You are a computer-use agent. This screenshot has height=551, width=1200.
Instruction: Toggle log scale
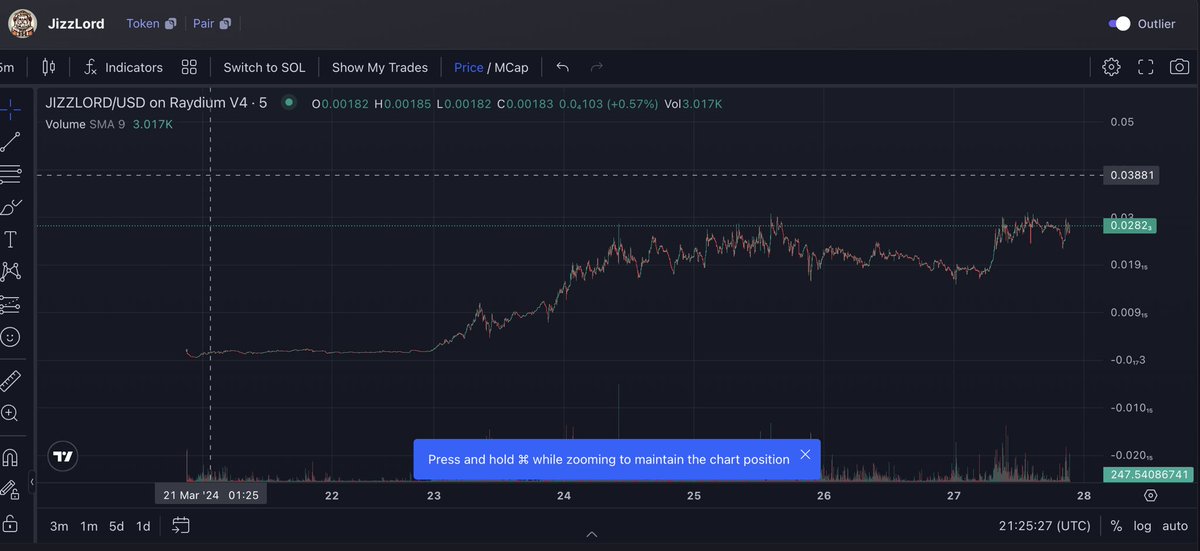coord(1142,526)
